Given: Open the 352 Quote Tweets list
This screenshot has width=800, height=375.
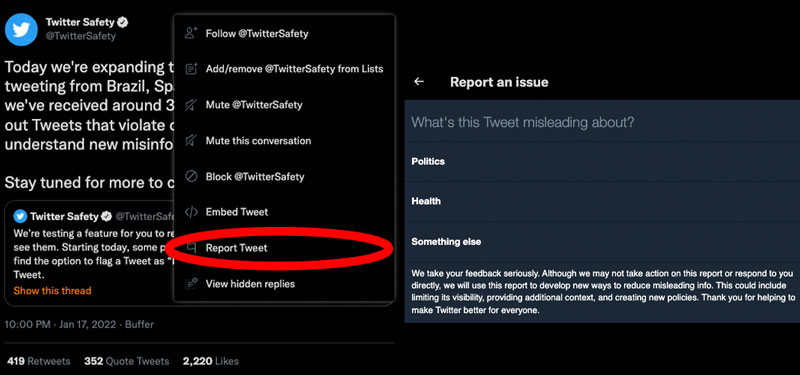Looking at the screenshot, I should (x=127, y=361).
